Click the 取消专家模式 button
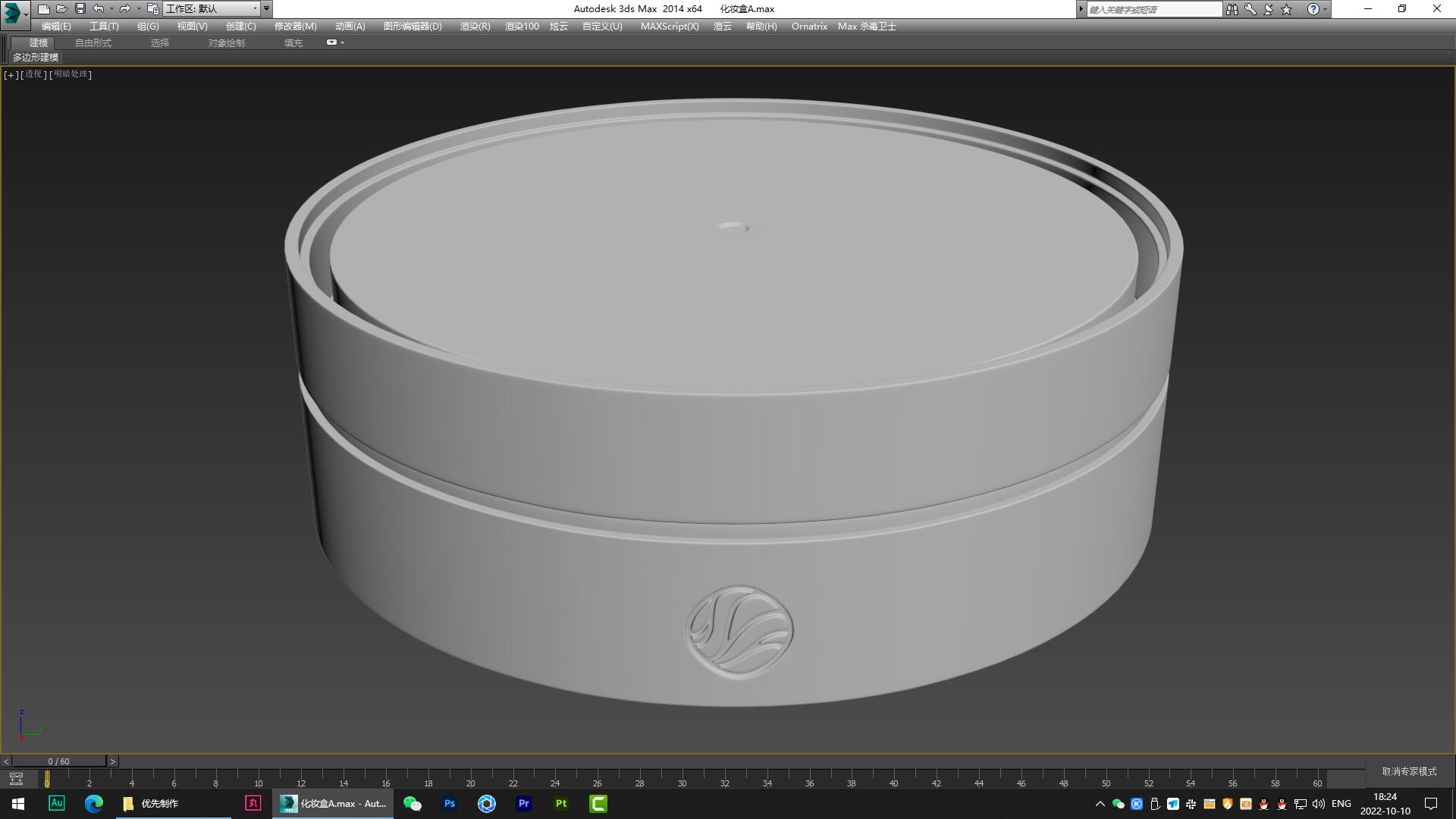This screenshot has width=1456, height=819. tap(1408, 770)
